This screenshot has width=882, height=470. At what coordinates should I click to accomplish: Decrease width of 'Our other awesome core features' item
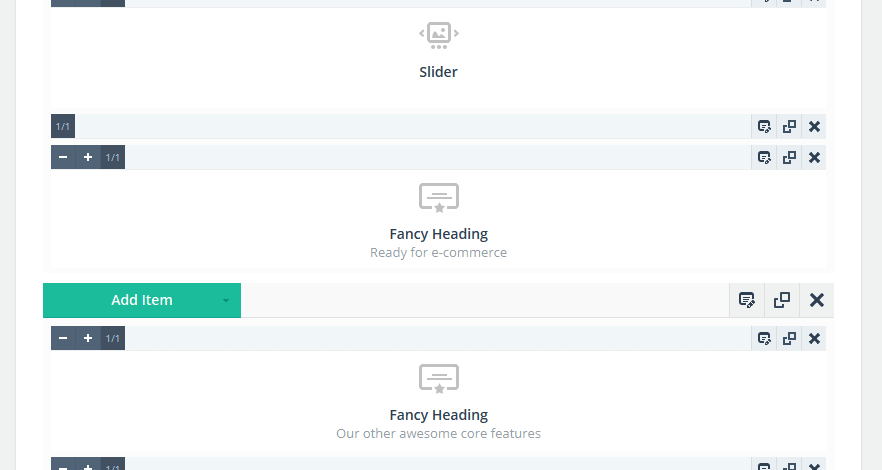point(63,338)
